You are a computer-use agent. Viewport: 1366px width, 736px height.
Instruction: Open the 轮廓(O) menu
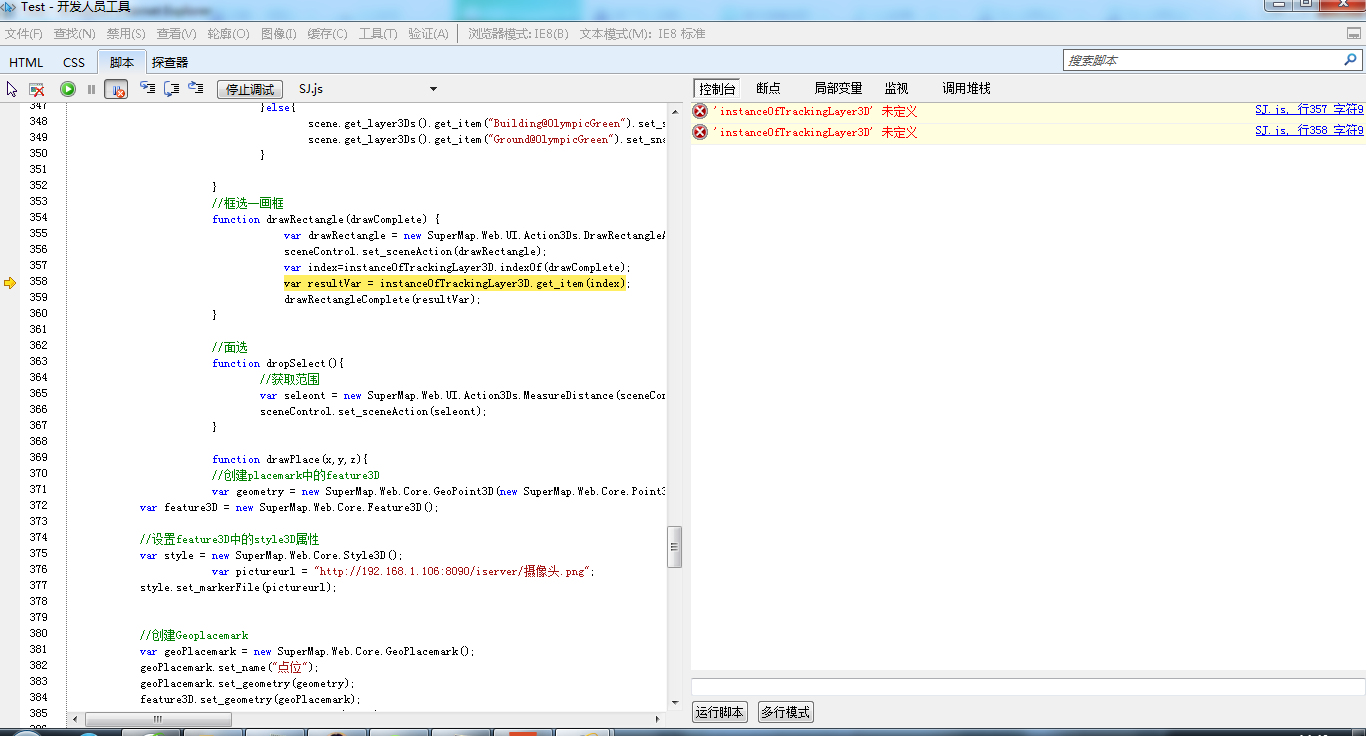pyautogui.click(x=228, y=34)
